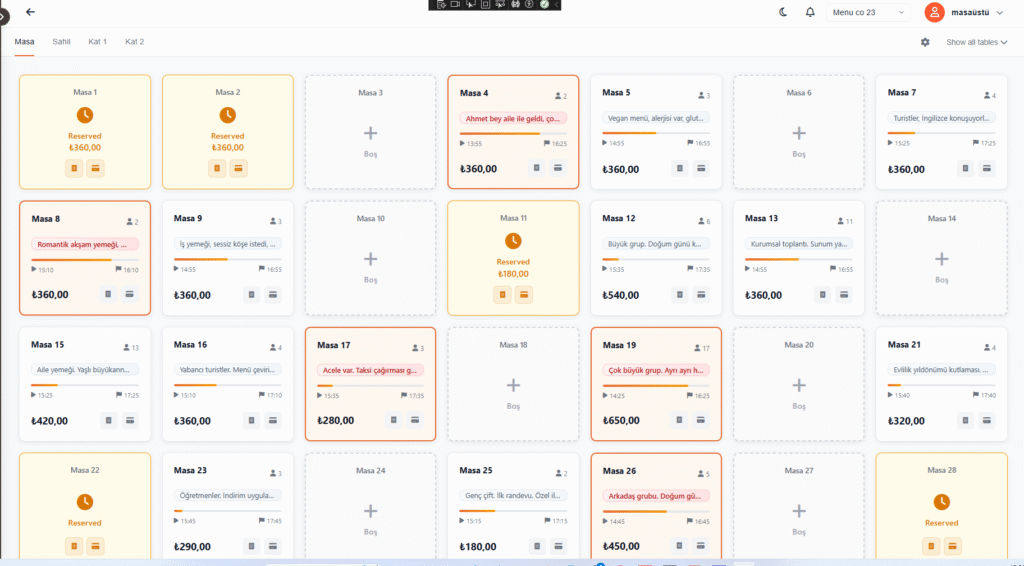The image size is (1024, 566).
Task: Click the receipt icon on Masa 11
Action: [502, 294]
